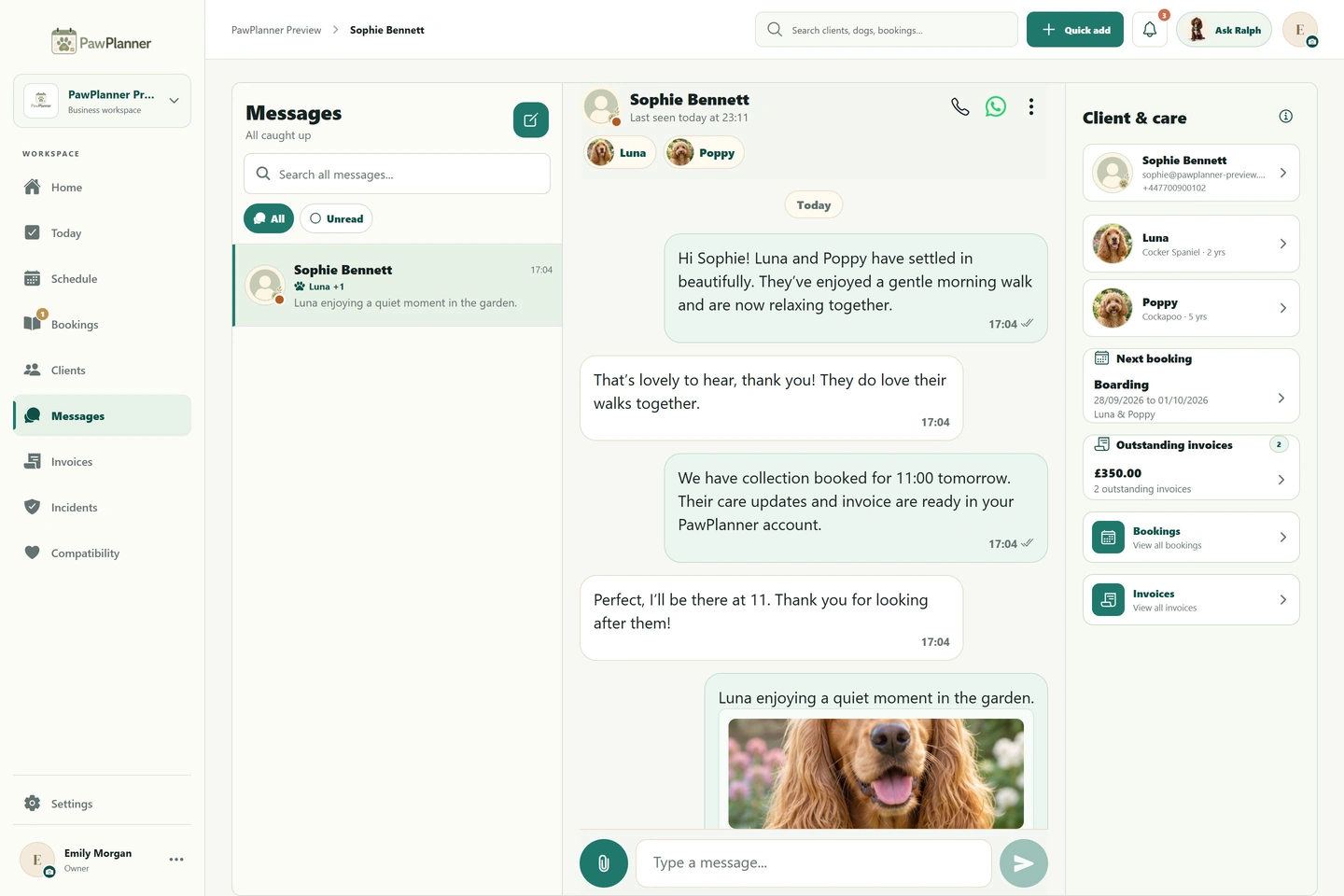Click the Ask Ralph button
Viewport: 1344px width, 896px height.
(x=1224, y=30)
